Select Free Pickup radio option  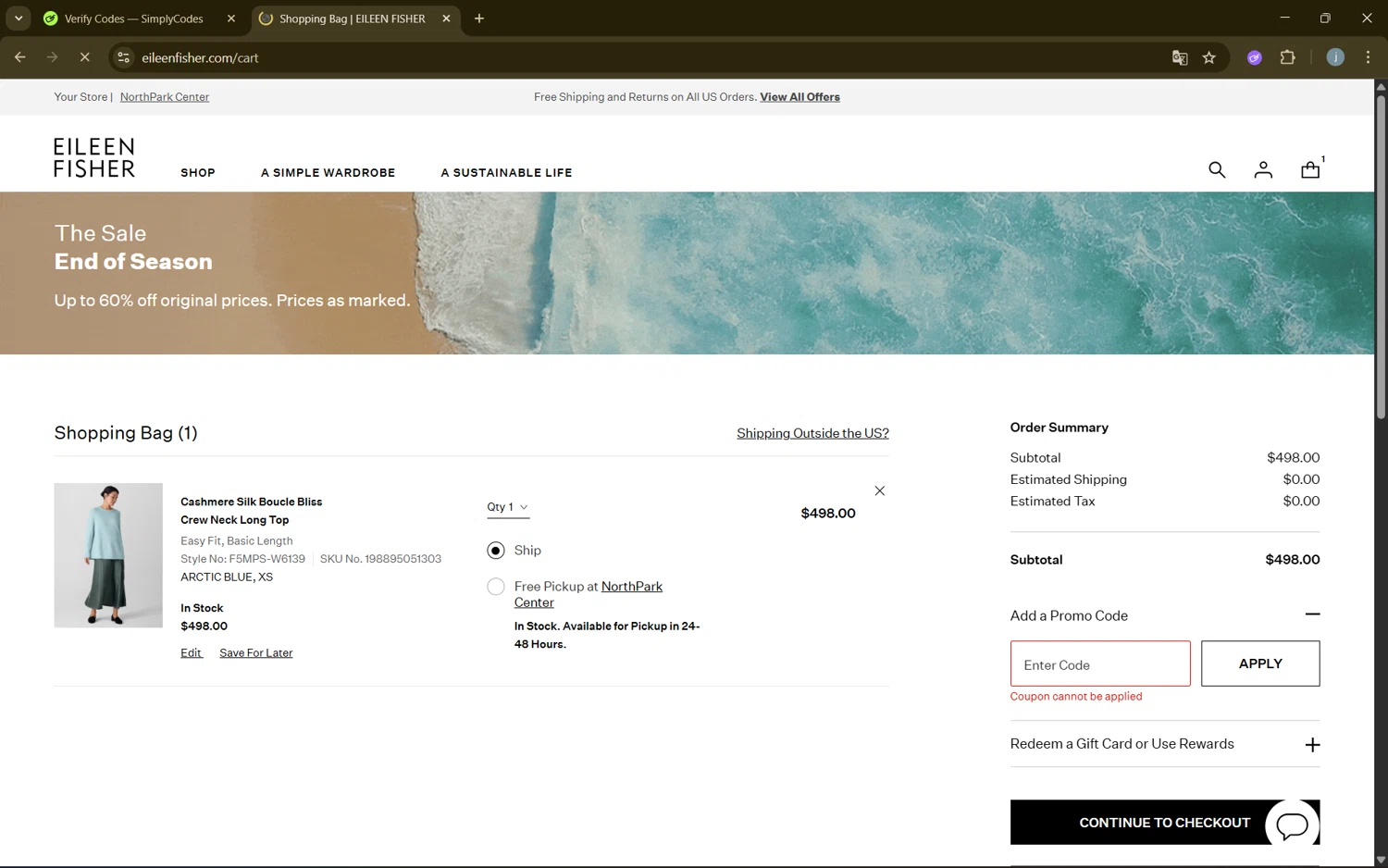pos(496,587)
